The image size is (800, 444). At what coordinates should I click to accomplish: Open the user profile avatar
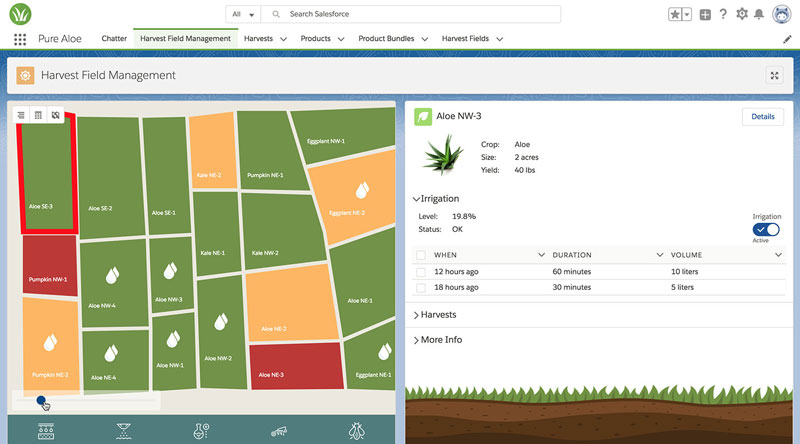[x=782, y=14]
